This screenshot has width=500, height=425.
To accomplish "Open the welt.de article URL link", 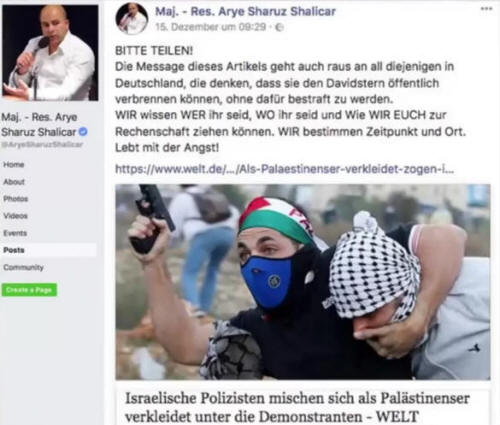I will coord(284,169).
